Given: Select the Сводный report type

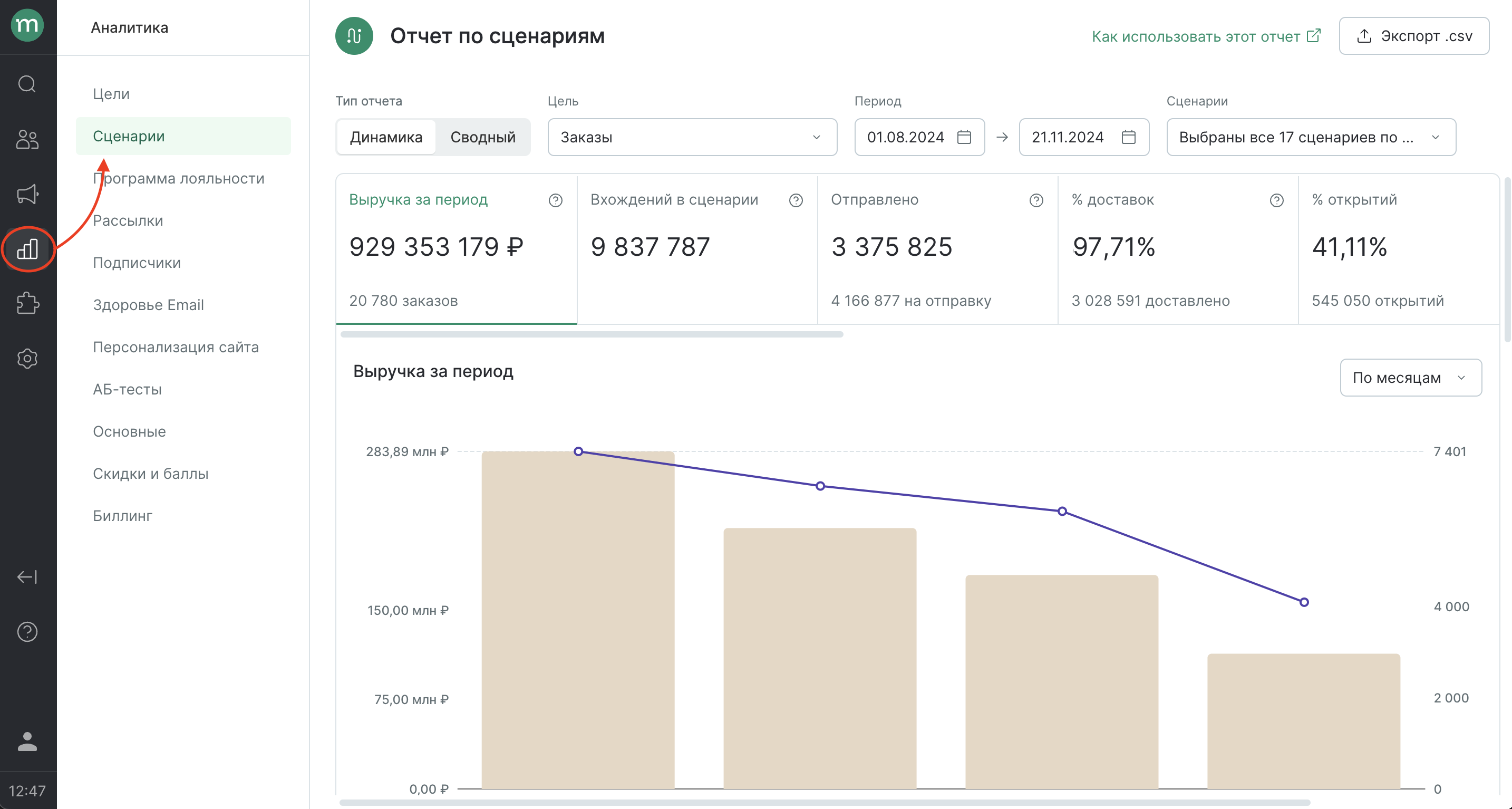Looking at the screenshot, I should click(483, 137).
